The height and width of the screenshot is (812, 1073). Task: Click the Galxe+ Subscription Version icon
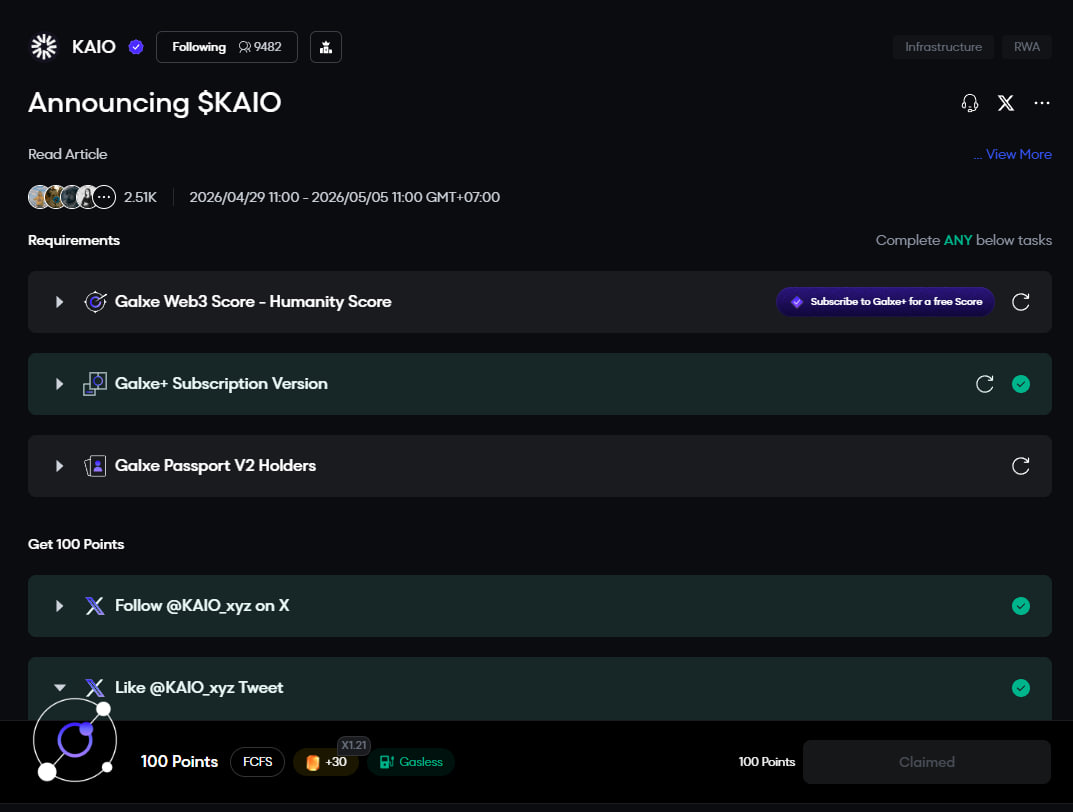click(95, 384)
